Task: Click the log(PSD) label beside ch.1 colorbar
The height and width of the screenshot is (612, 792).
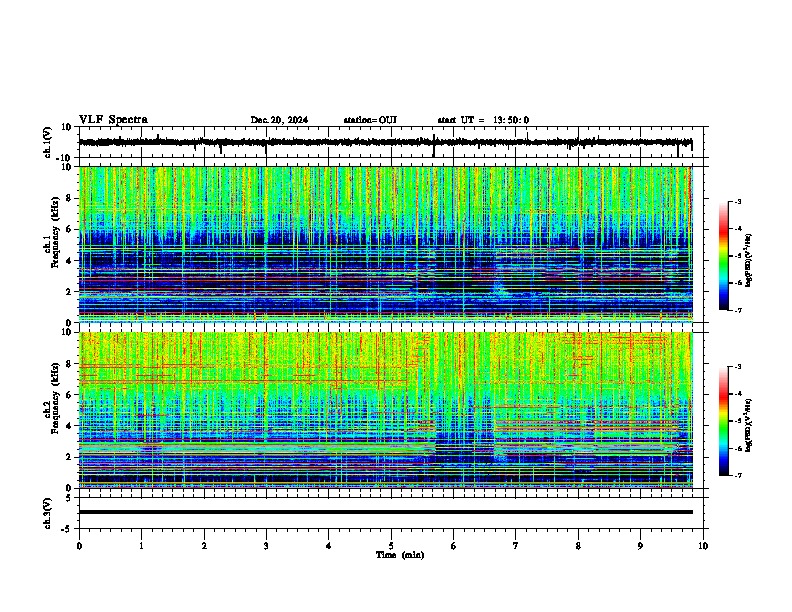Action: click(x=748, y=261)
